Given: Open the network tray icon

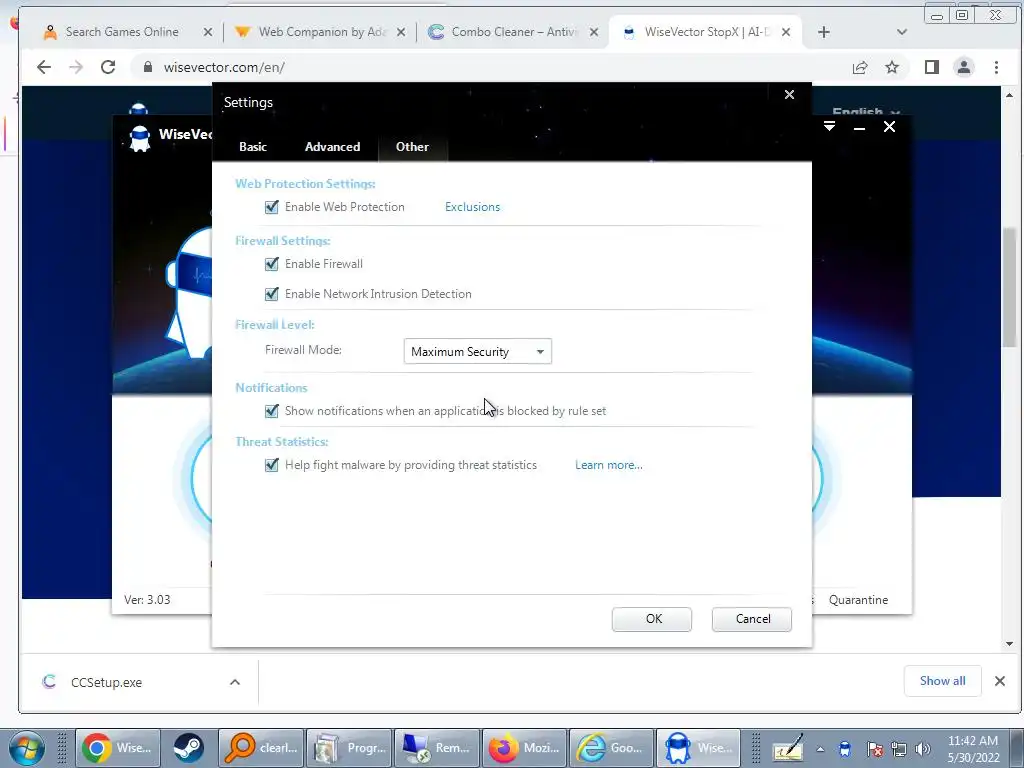Looking at the screenshot, I should 899,749.
